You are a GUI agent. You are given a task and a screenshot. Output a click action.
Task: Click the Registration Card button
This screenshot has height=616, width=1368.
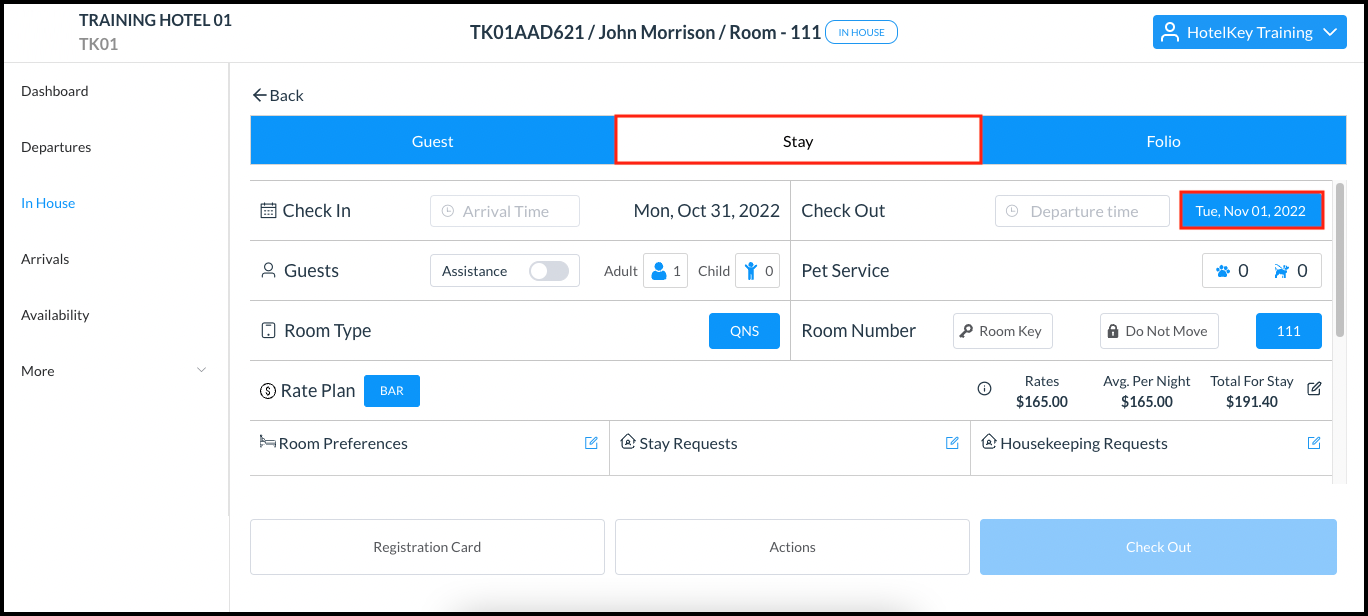pos(427,546)
